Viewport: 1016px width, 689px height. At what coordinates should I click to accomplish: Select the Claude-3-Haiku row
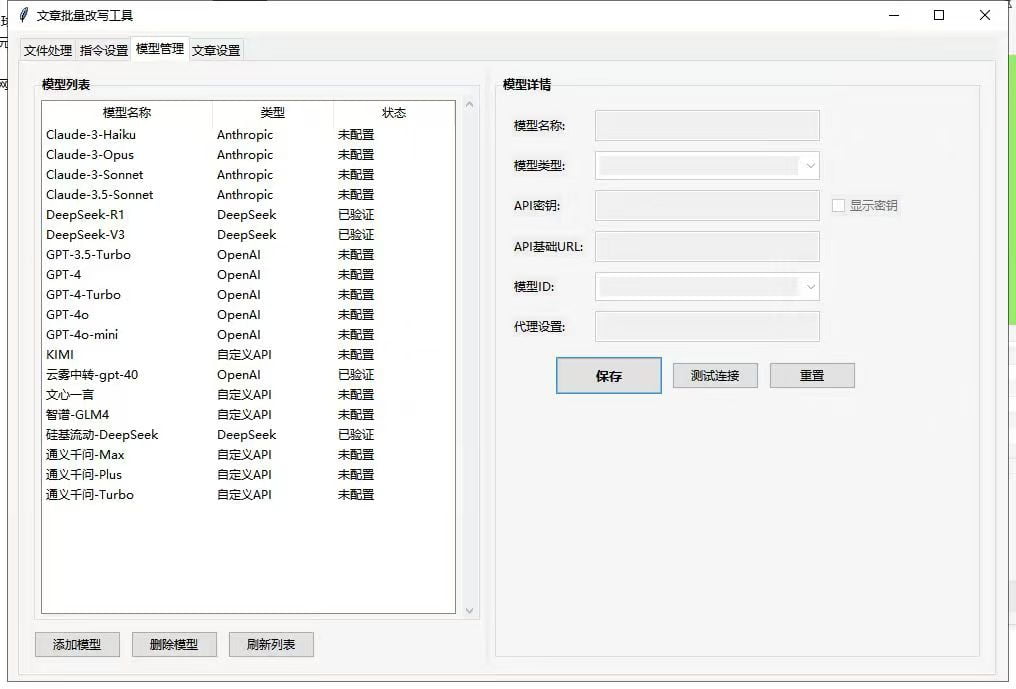click(248, 135)
